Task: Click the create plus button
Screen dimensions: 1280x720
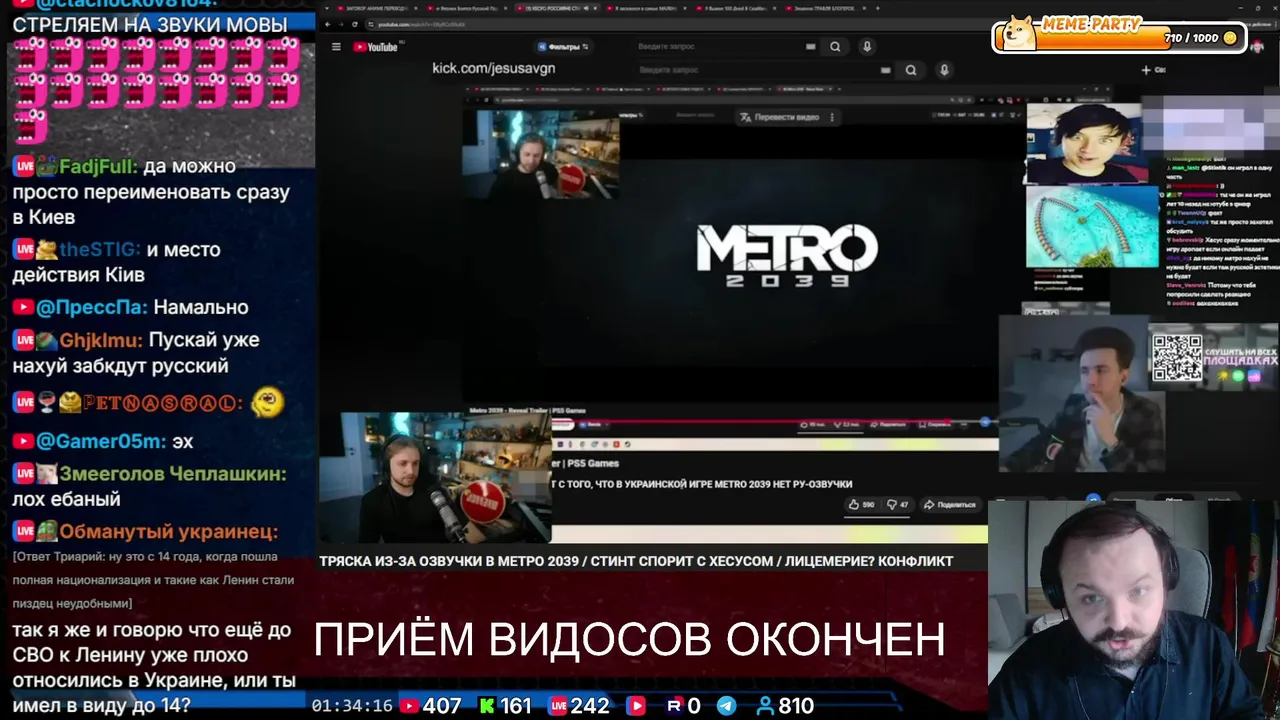Action: (x=1146, y=70)
